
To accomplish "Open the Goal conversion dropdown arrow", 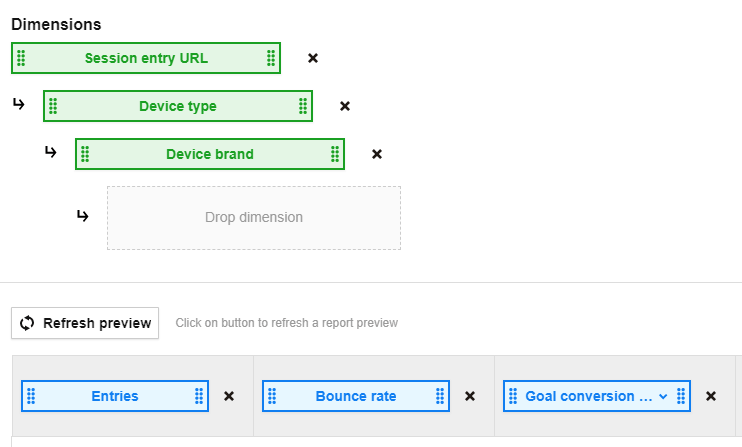I will pos(663,396).
